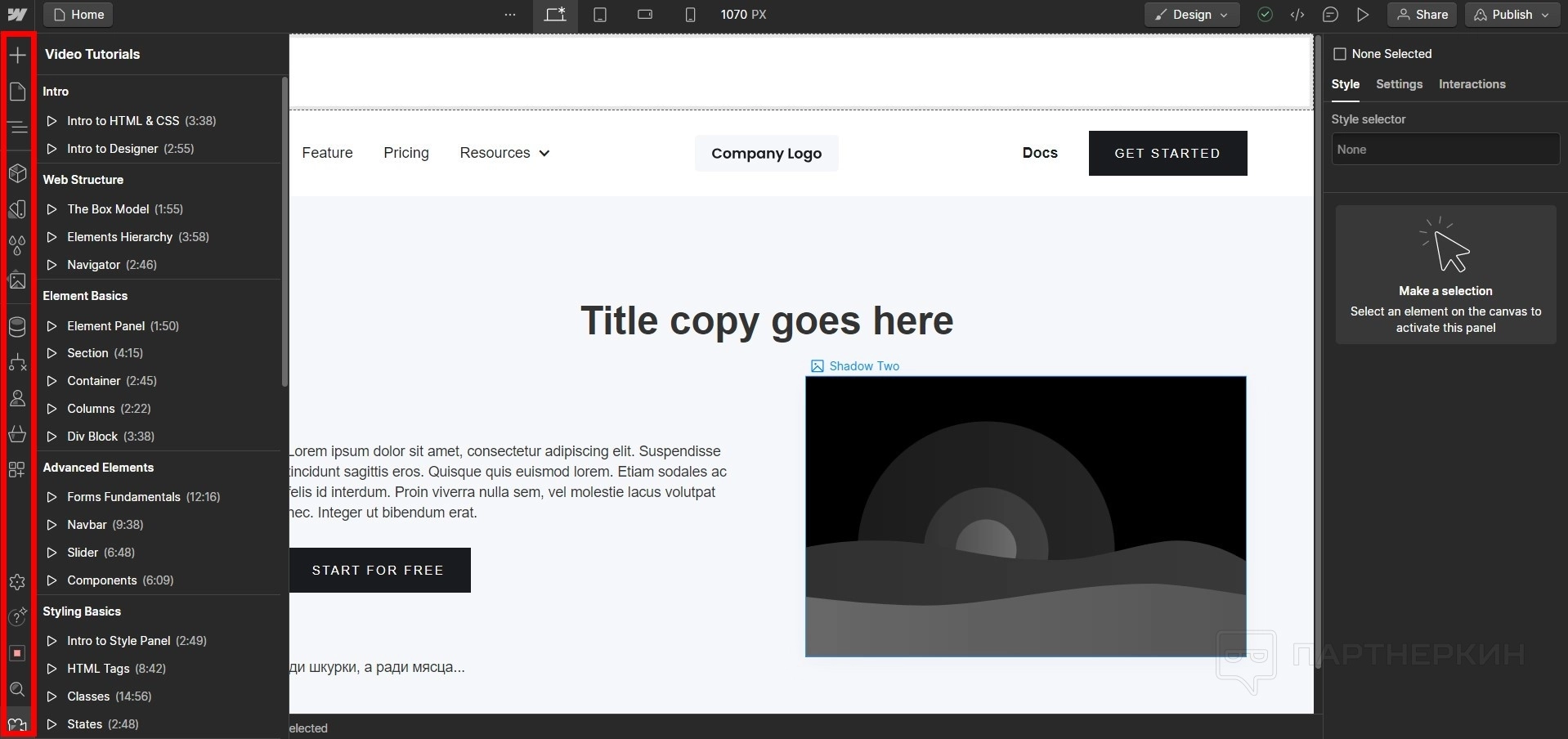
Task: Open the Design mode dropdown
Action: (x=1191, y=15)
